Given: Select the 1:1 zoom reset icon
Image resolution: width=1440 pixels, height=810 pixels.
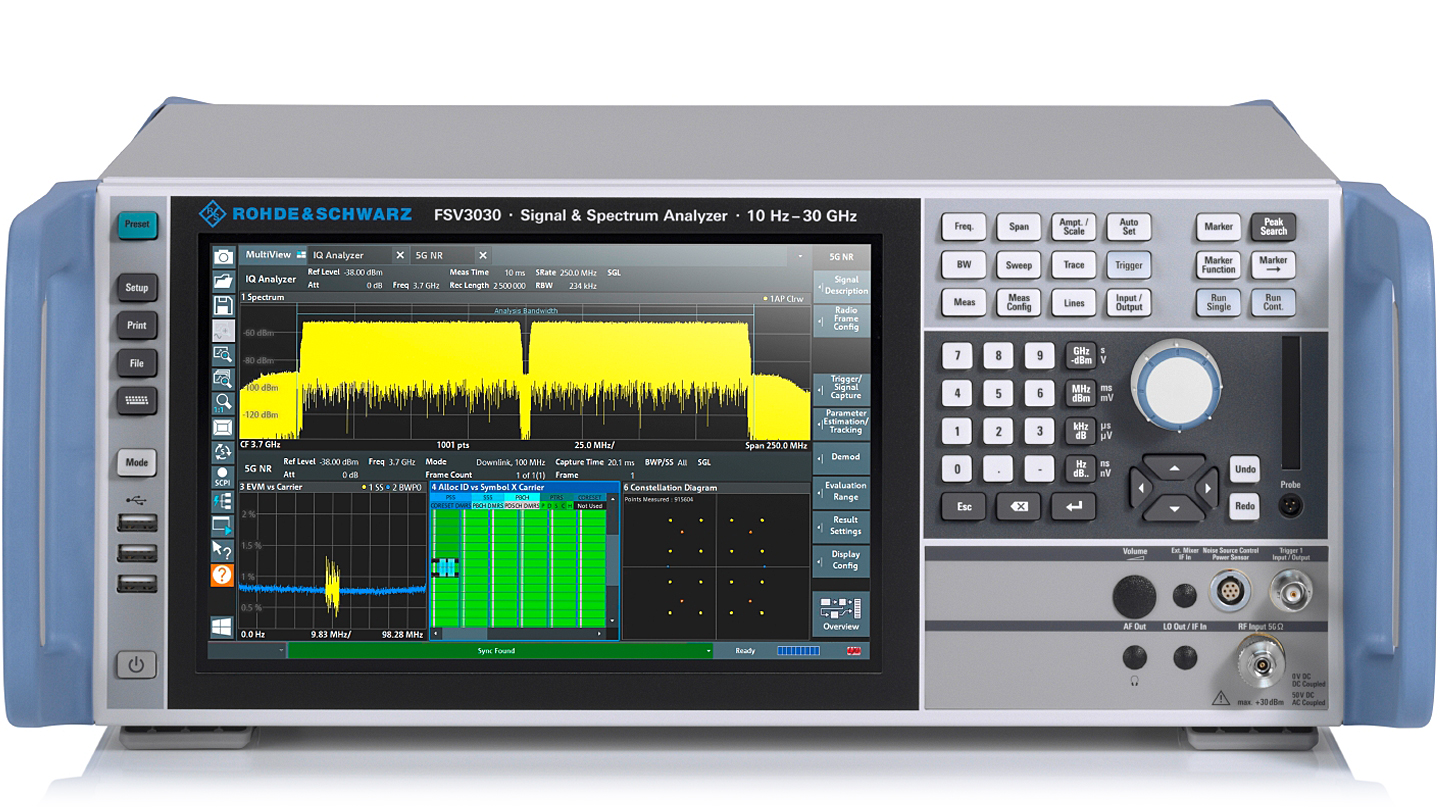Looking at the screenshot, I should pos(223,403).
